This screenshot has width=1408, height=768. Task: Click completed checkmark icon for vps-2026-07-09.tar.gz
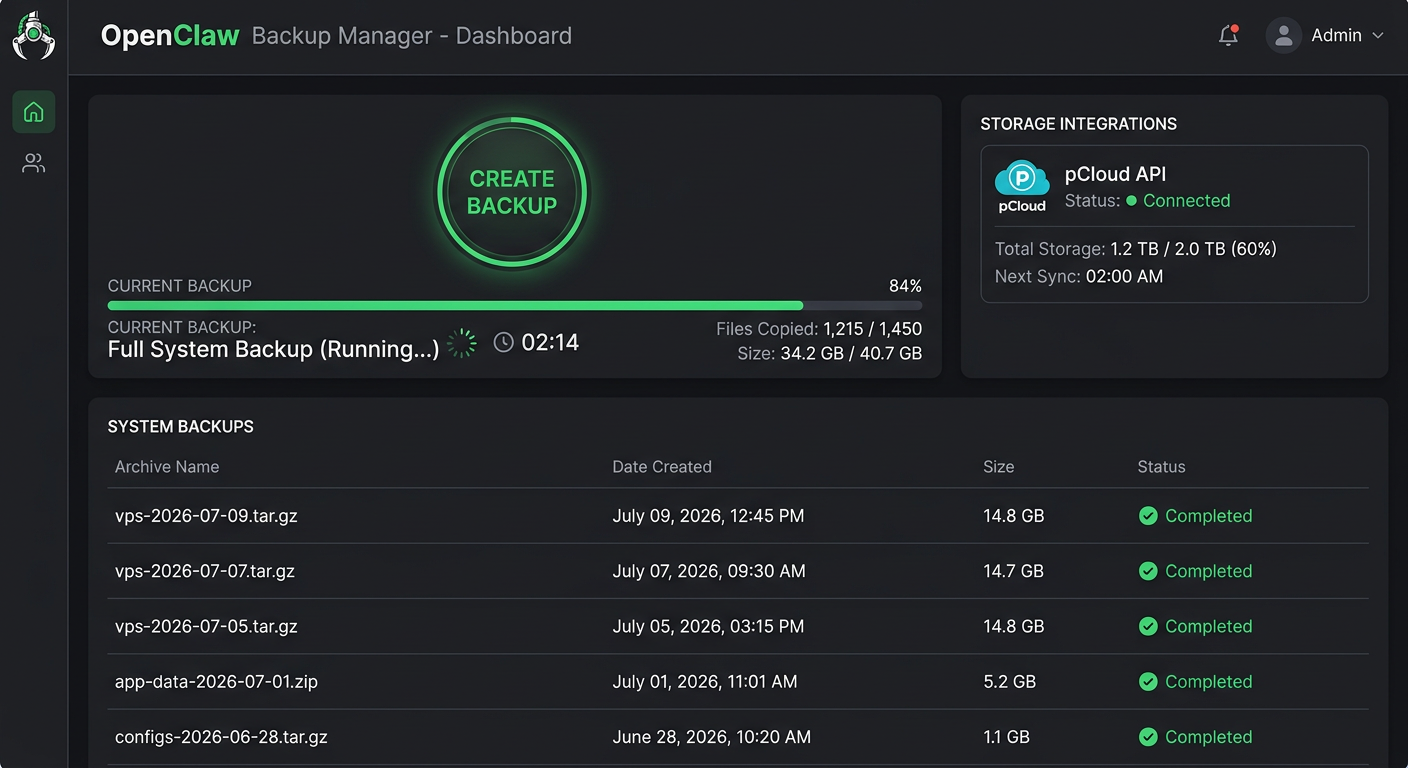[x=1148, y=516]
